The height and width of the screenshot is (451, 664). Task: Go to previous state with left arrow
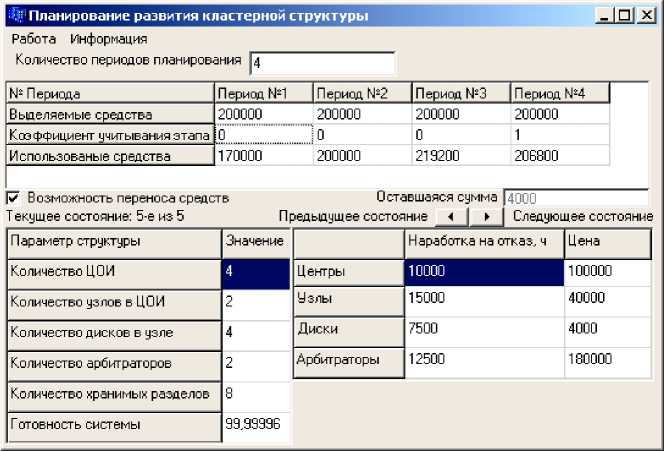pyautogui.click(x=451, y=217)
